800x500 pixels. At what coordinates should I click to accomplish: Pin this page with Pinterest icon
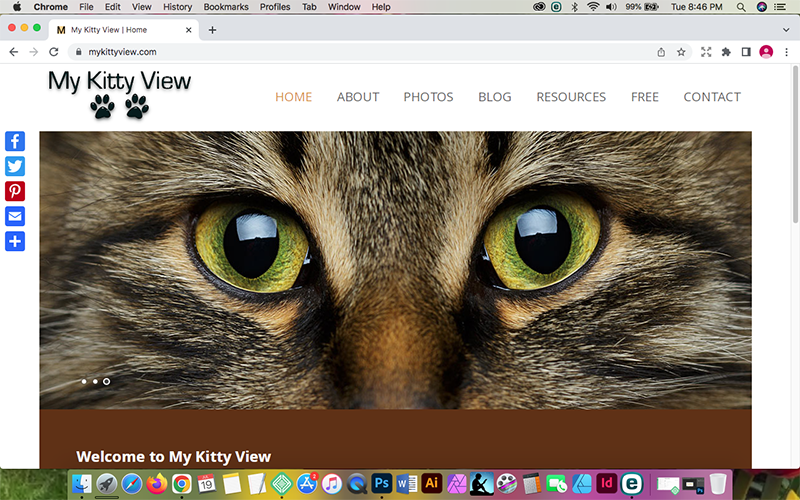coord(15,191)
